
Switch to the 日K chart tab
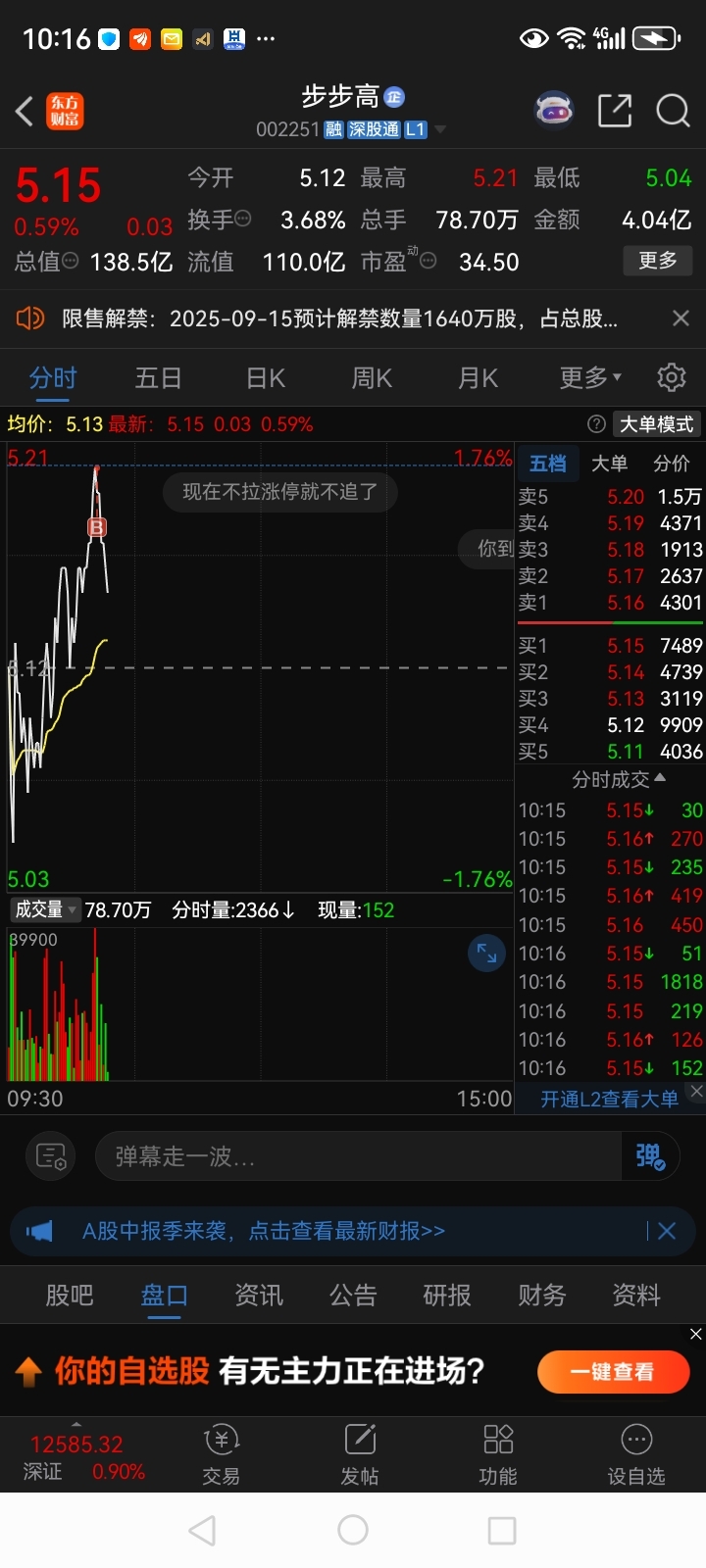[265, 377]
